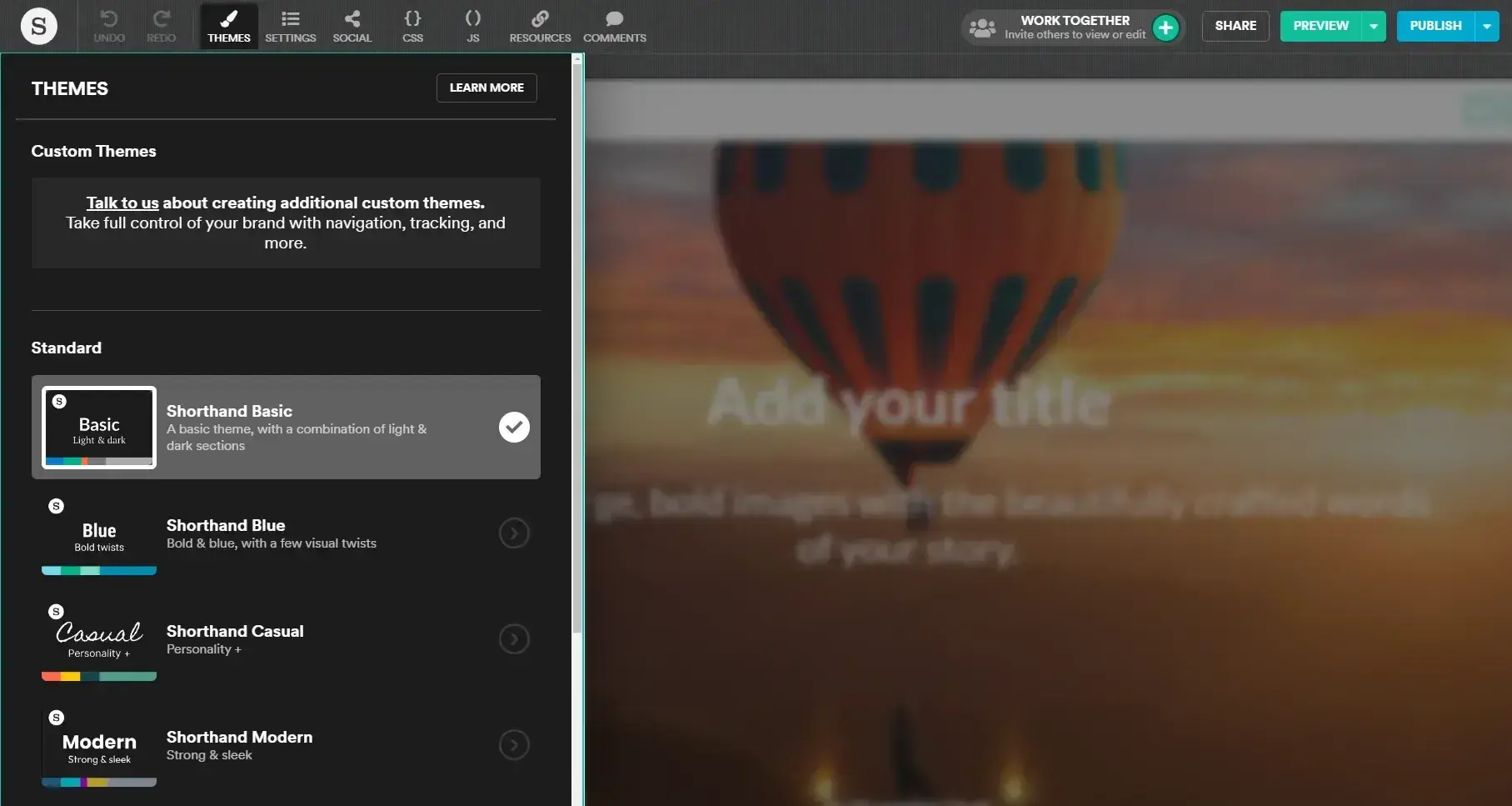
Task: Click the Preview button
Action: click(x=1320, y=26)
